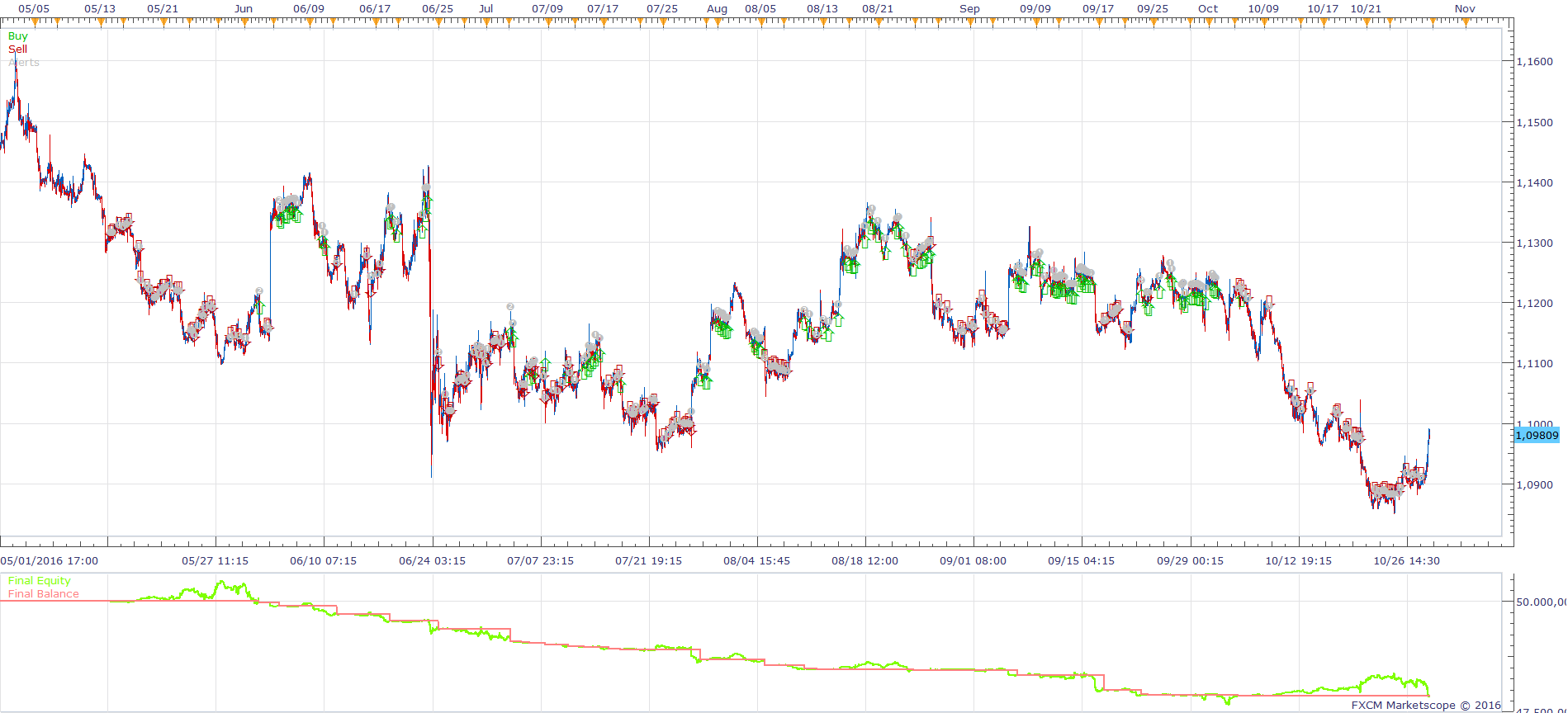
Task: Click the '06/24 03:15' timestamp label
Action: [432, 561]
